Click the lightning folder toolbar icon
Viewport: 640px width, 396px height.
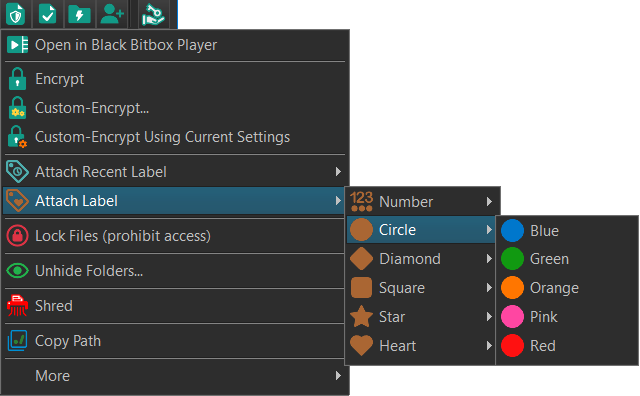[79, 15]
